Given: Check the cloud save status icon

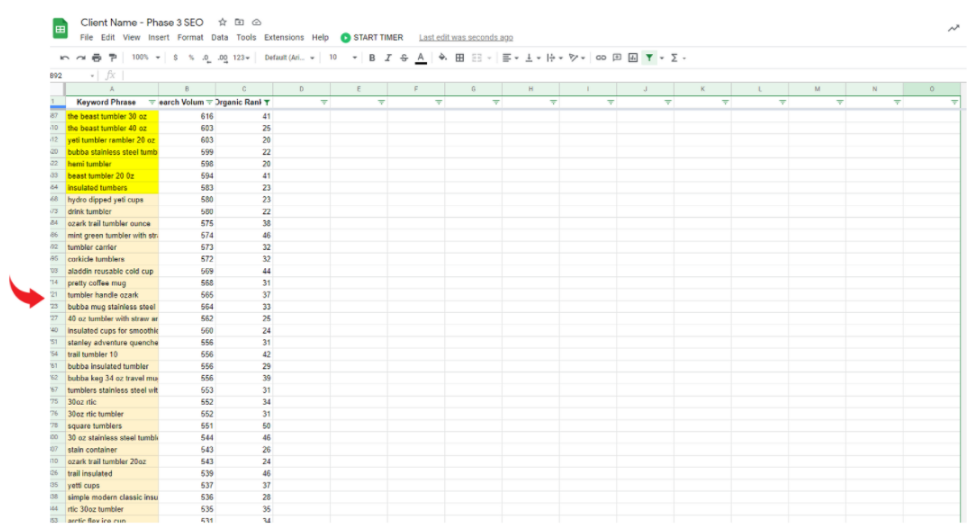Looking at the screenshot, I should pos(256,22).
